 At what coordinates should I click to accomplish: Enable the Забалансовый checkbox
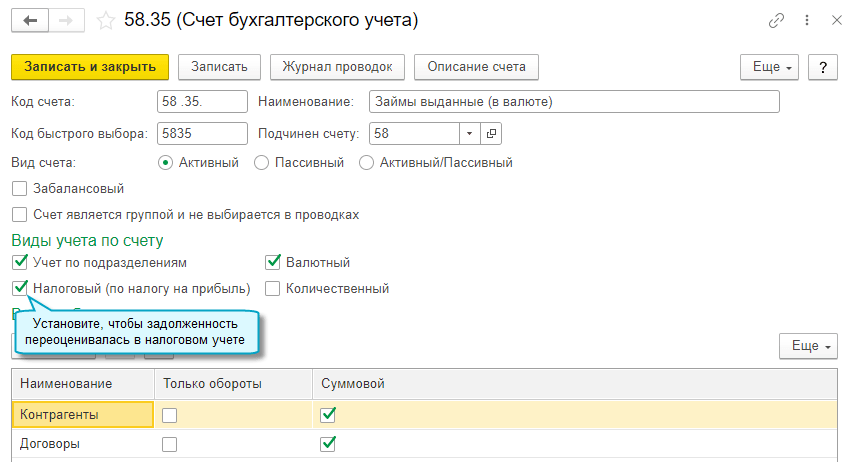19,188
